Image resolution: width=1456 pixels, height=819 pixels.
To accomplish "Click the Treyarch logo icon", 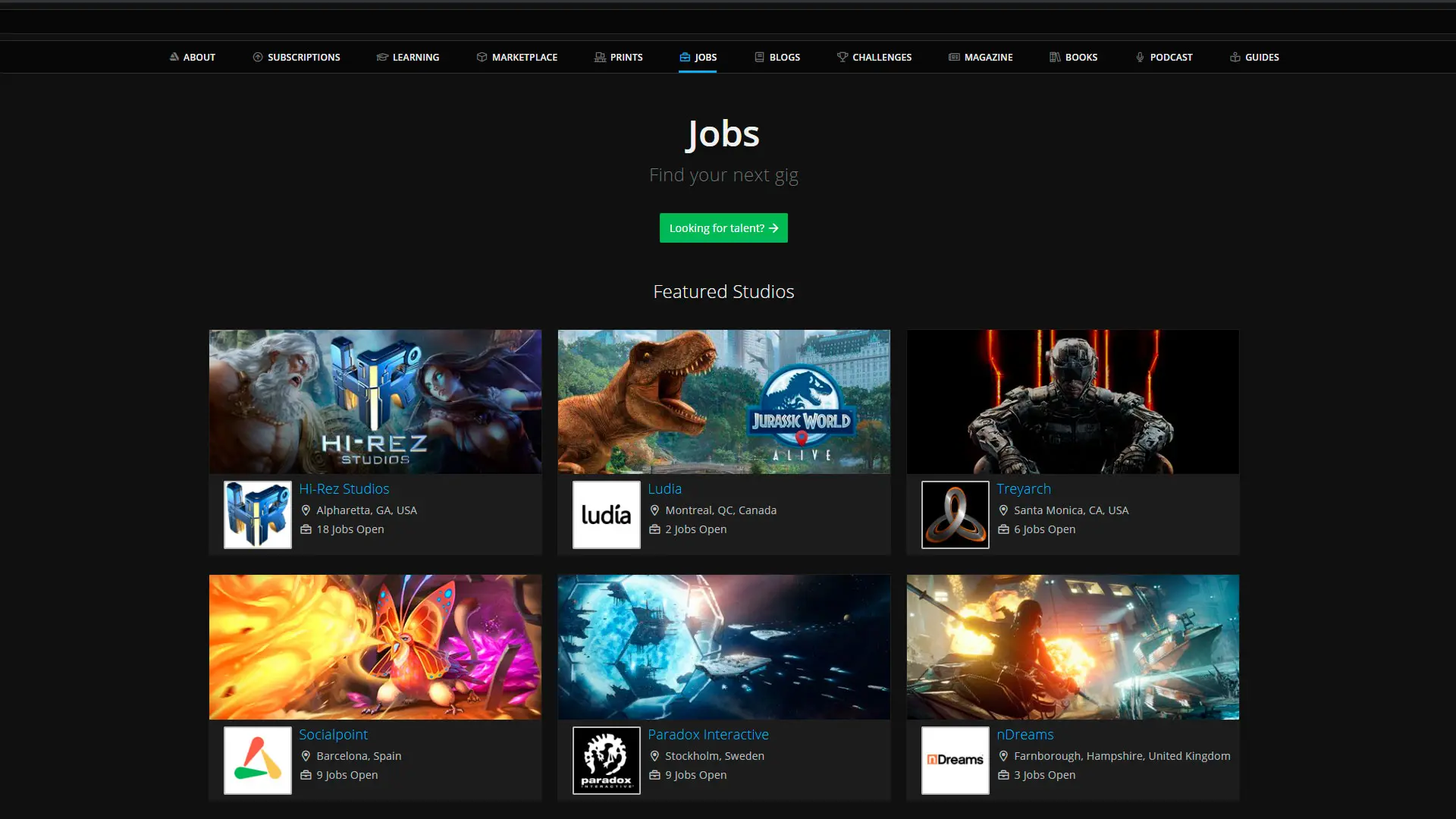I will click(x=955, y=515).
